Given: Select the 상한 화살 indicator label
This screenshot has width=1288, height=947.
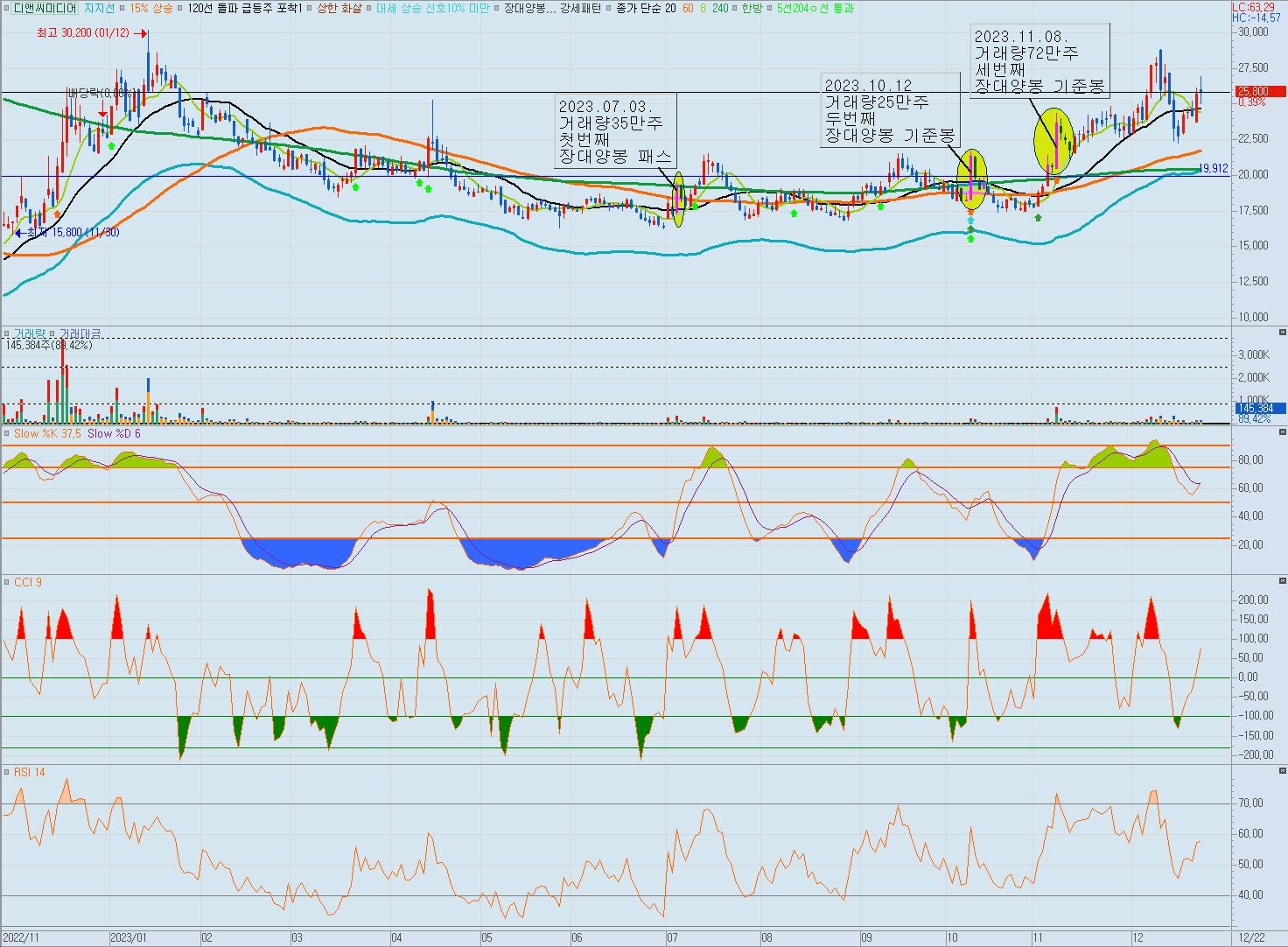Looking at the screenshot, I should 339,8.
